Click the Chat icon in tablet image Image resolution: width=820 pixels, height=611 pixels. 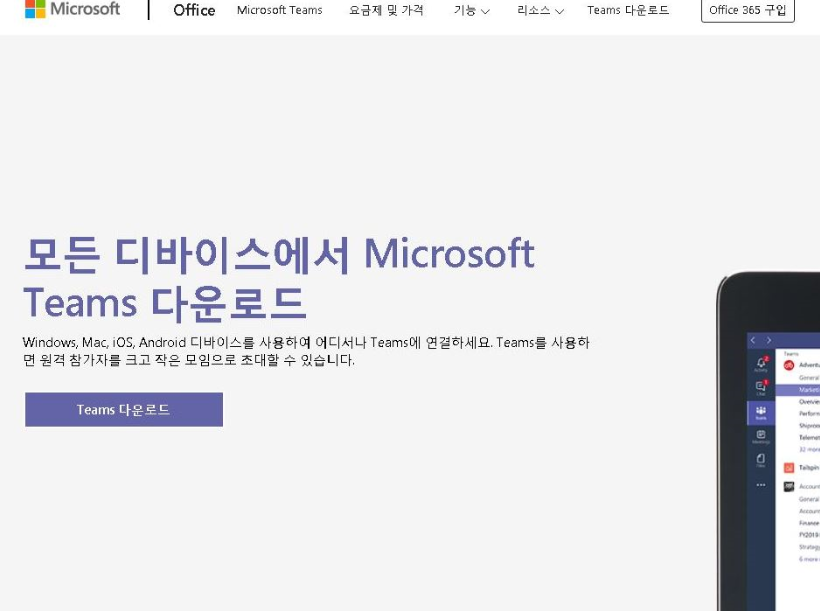761,388
